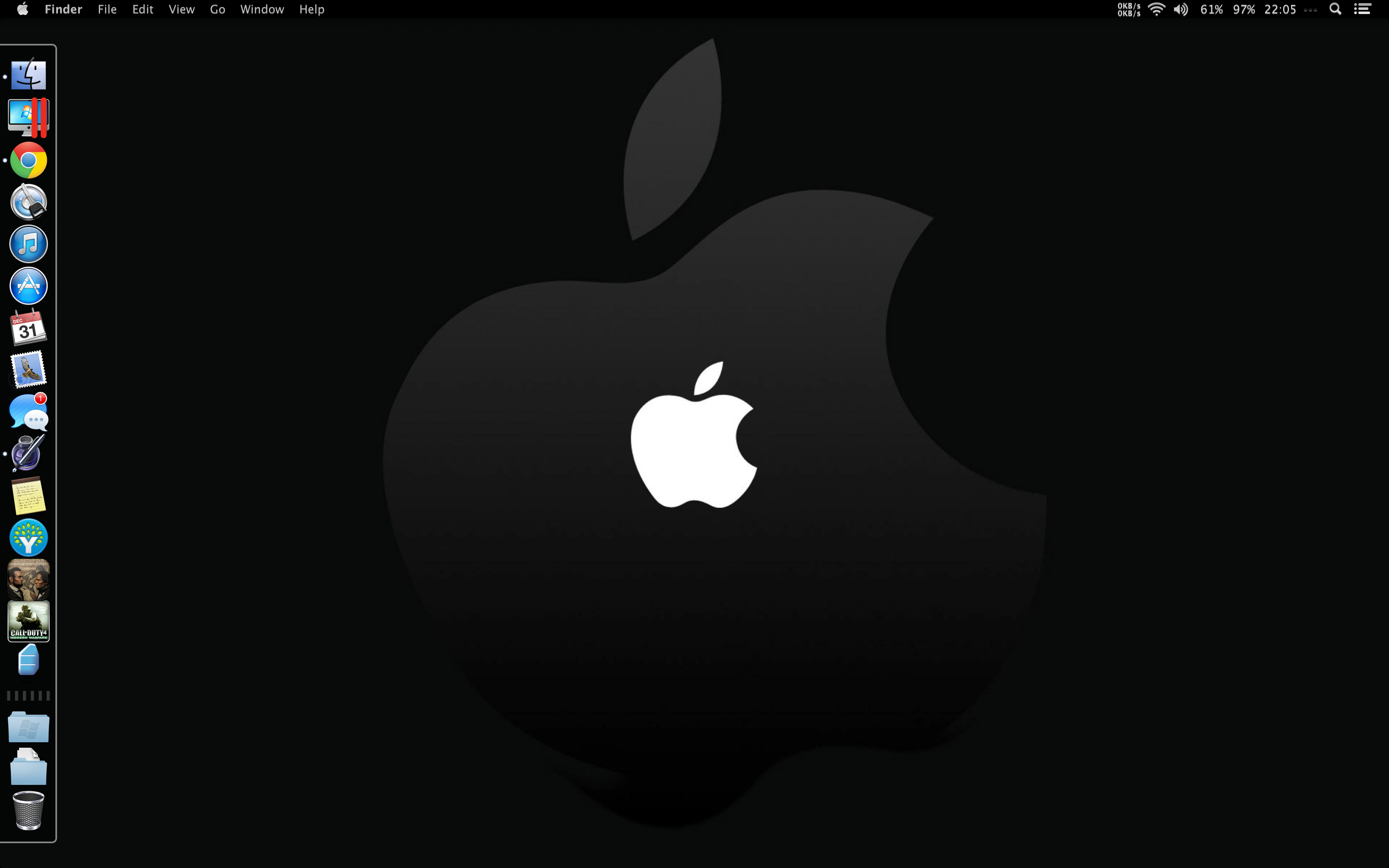Toggle Notification Center list icon
The image size is (1389, 868).
click(x=1363, y=9)
